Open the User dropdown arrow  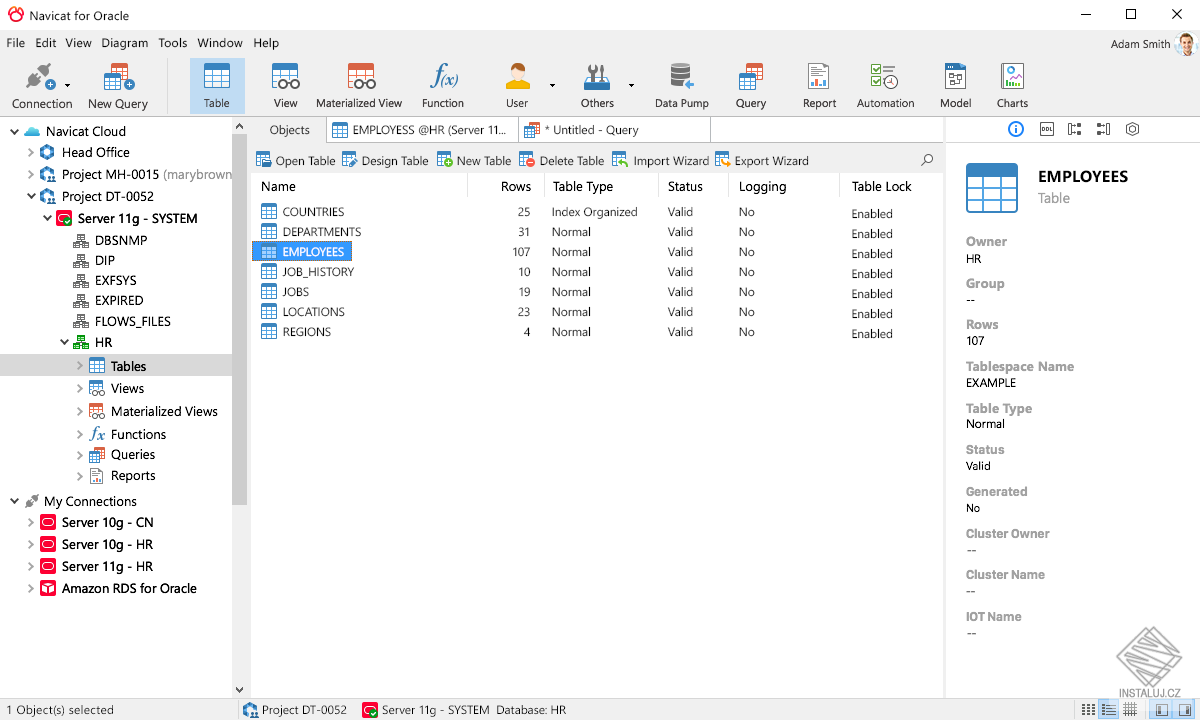(x=552, y=85)
